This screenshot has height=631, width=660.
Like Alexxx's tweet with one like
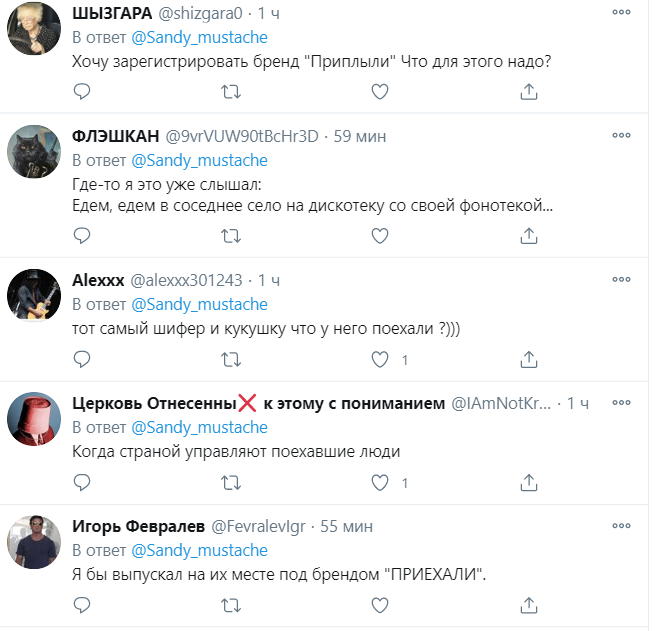[x=380, y=359]
